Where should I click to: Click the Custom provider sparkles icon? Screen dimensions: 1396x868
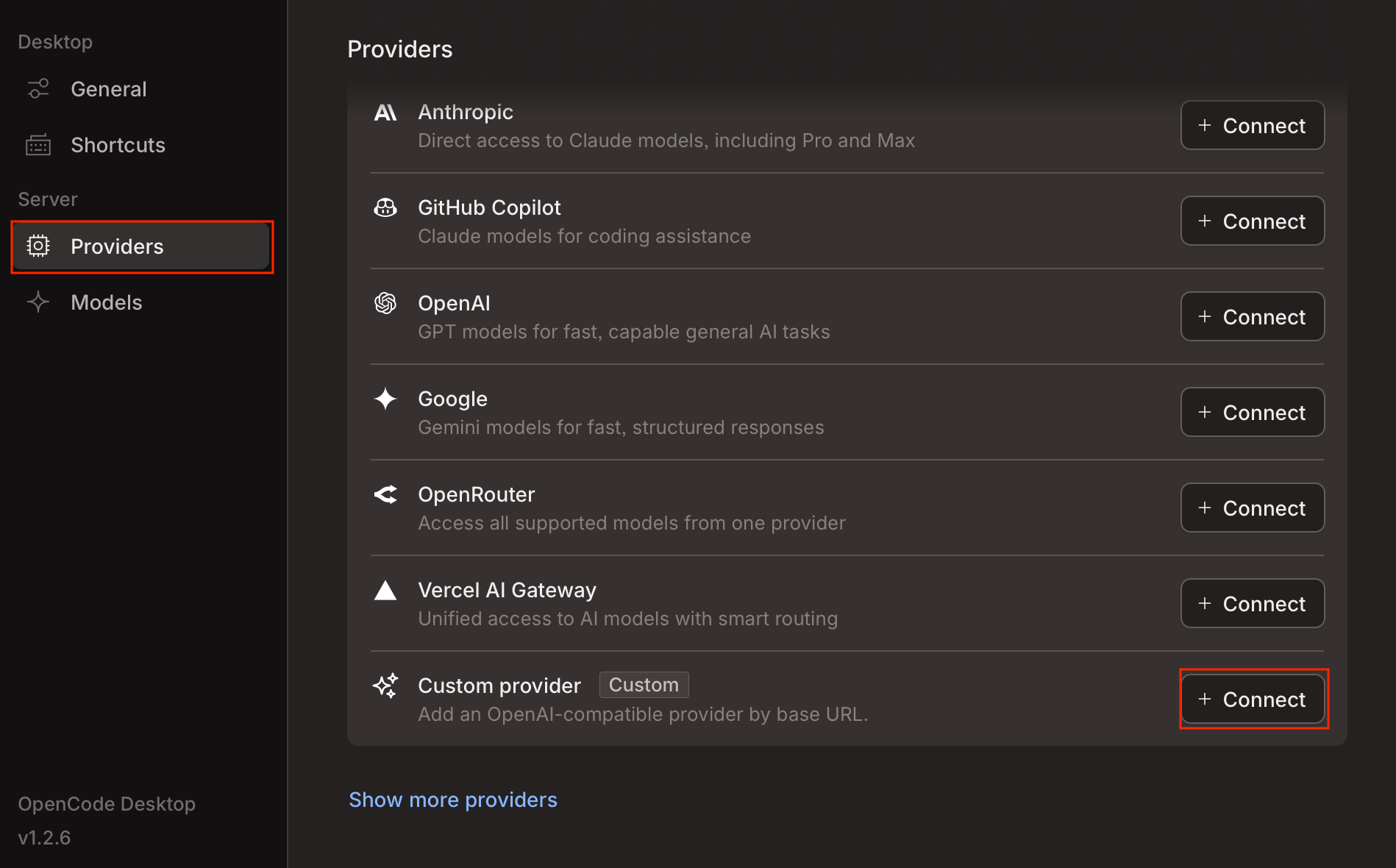[385, 686]
